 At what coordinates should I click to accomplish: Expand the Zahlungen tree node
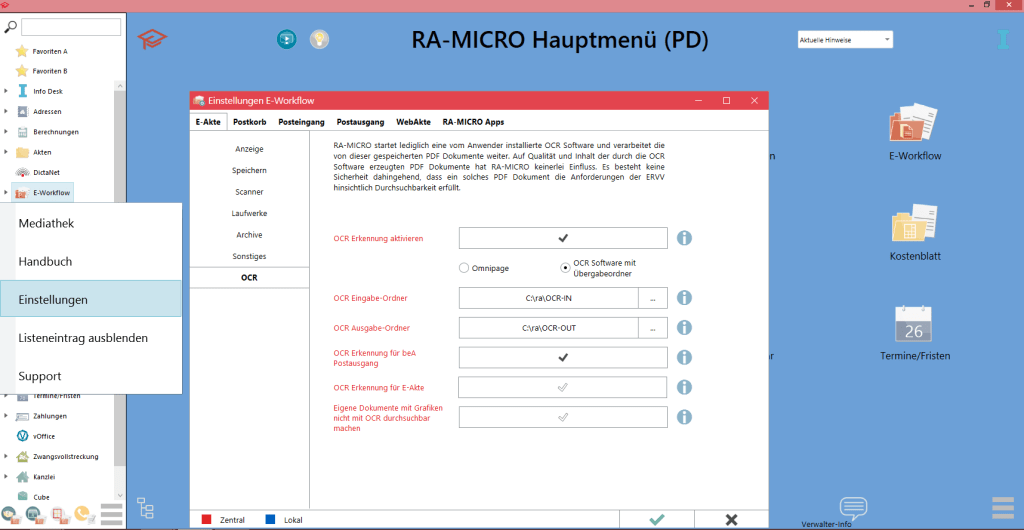click(6, 416)
